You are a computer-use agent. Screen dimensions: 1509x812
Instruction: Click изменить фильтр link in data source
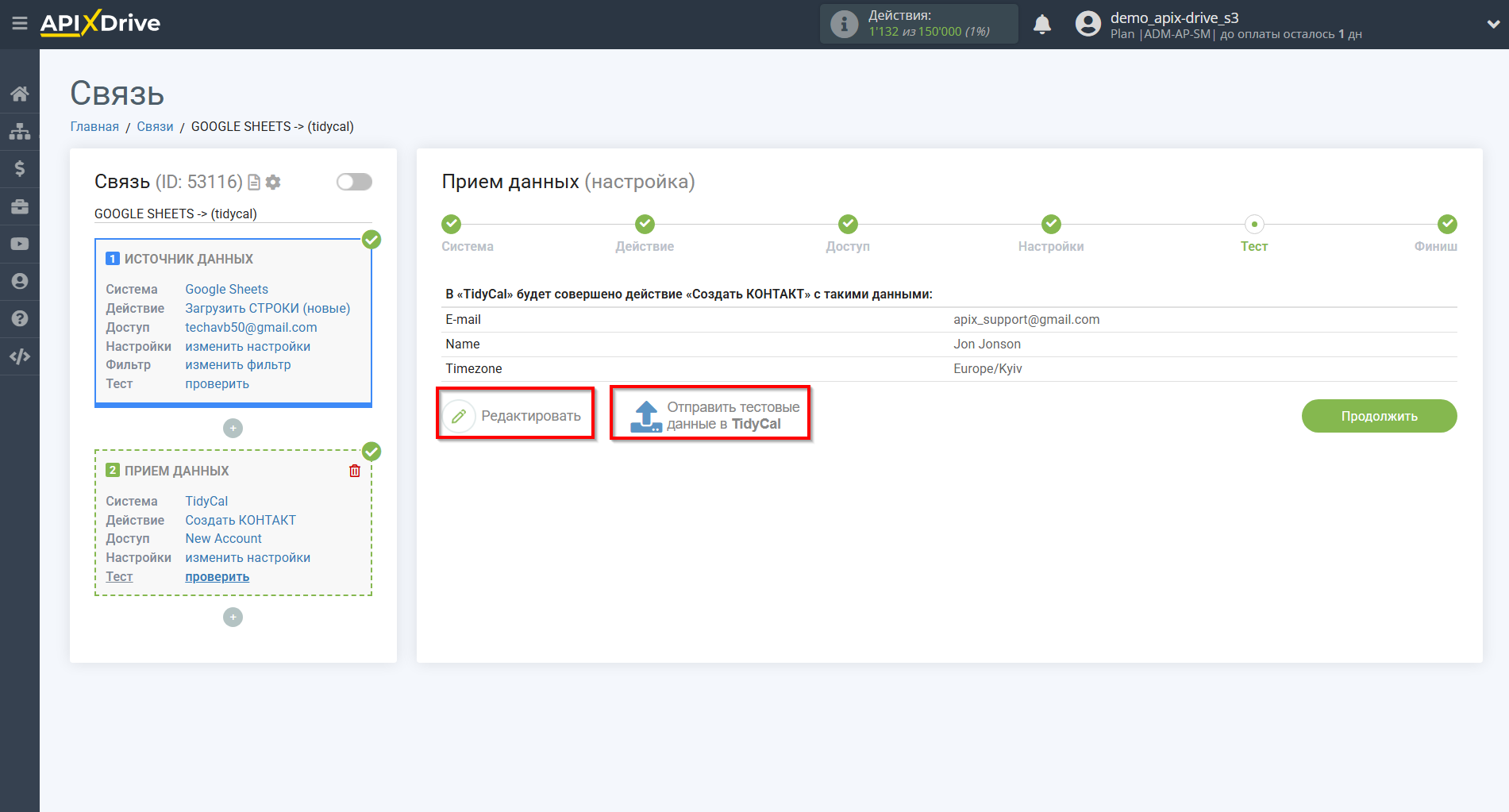click(x=238, y=365)
